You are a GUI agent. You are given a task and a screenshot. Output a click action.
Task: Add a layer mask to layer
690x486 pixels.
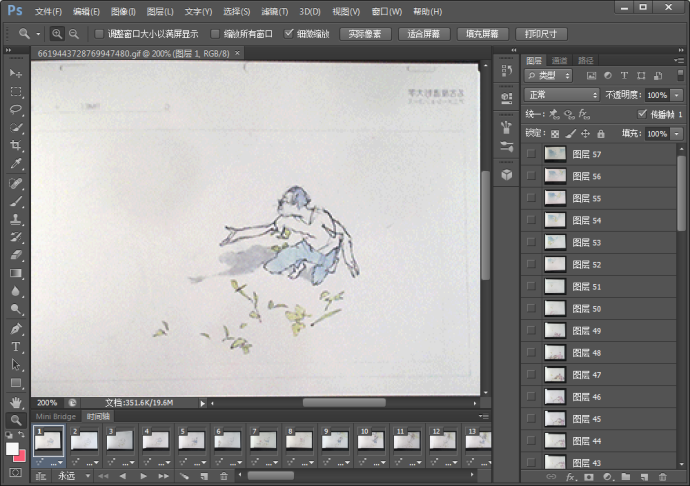[x=589, y=477]
